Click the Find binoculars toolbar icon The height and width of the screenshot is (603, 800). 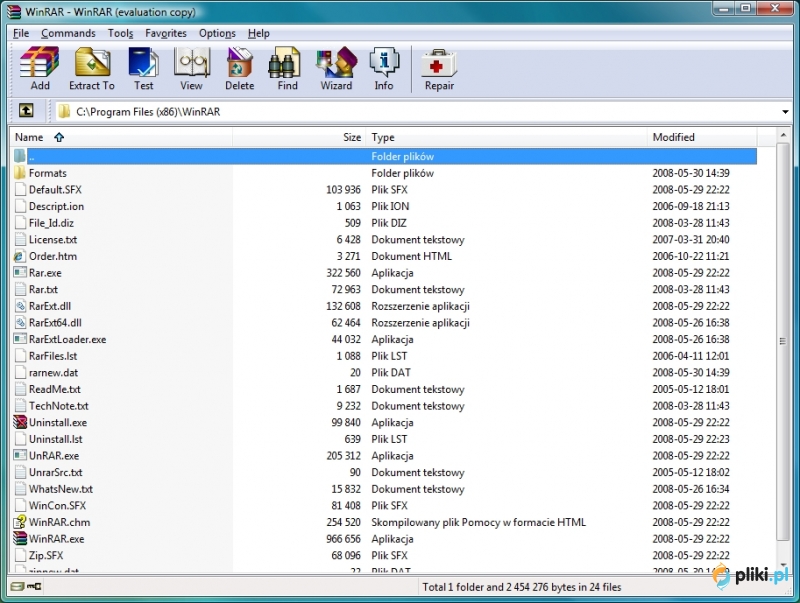tap(284, 62)
